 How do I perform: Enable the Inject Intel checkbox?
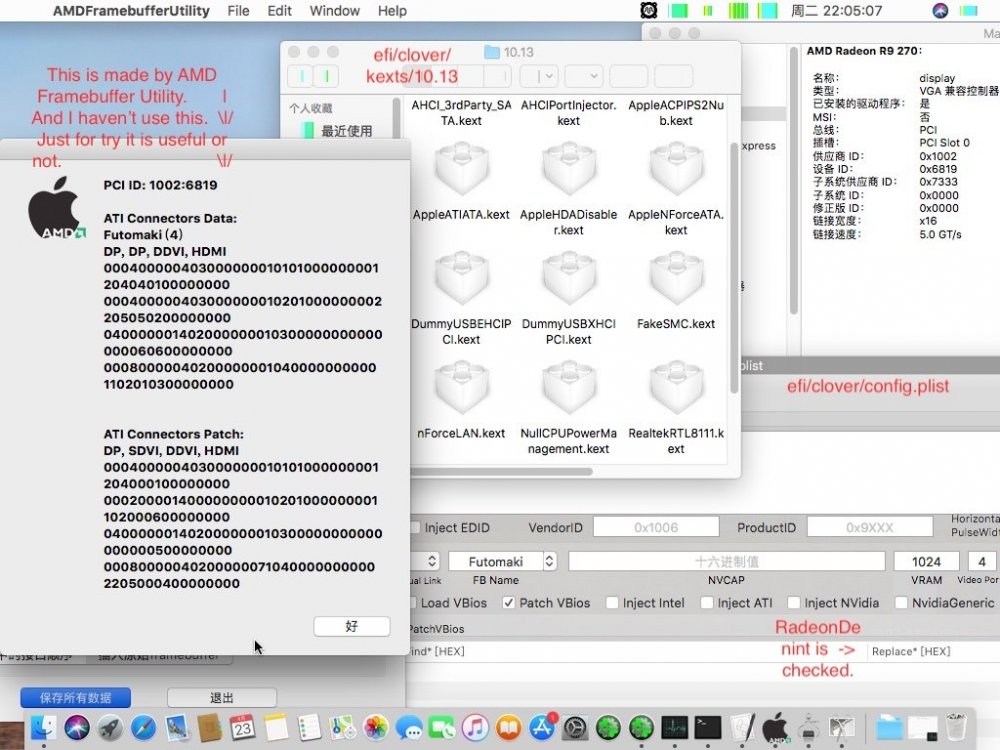pos(612,603)
